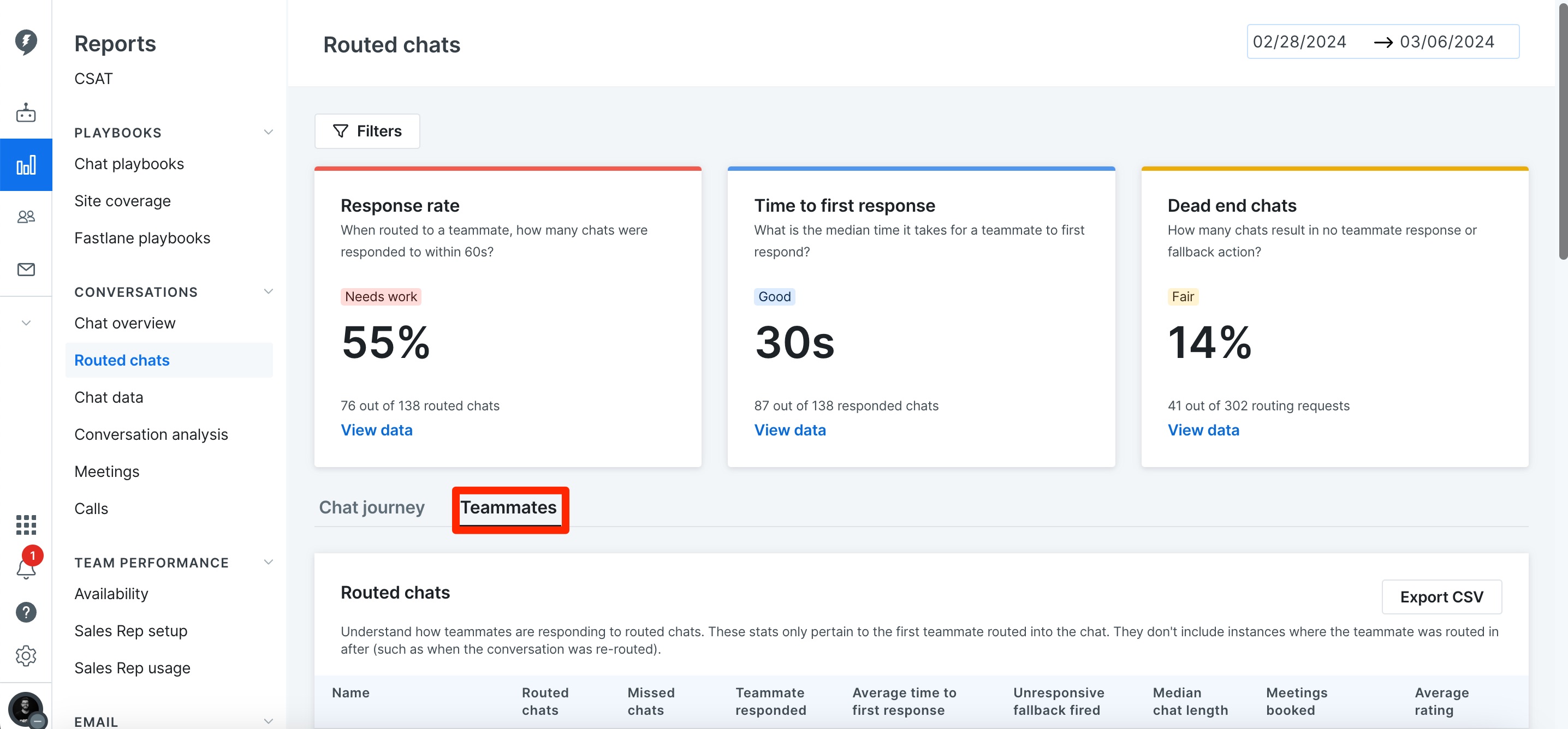
Task: Open the bot playbooks sidebar icon
Action: (26, 112)
